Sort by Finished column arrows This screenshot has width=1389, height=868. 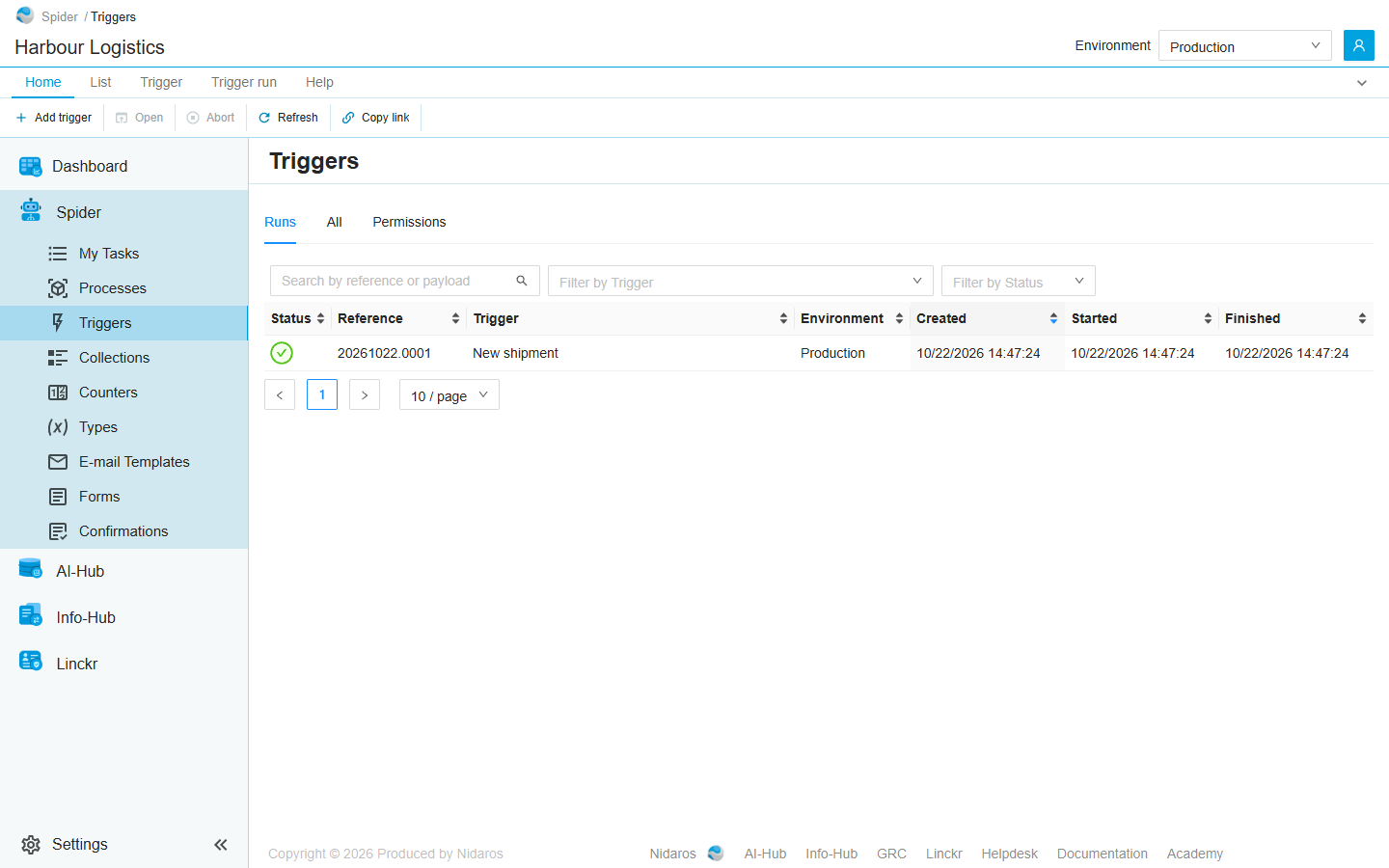tap(1362, 318)
